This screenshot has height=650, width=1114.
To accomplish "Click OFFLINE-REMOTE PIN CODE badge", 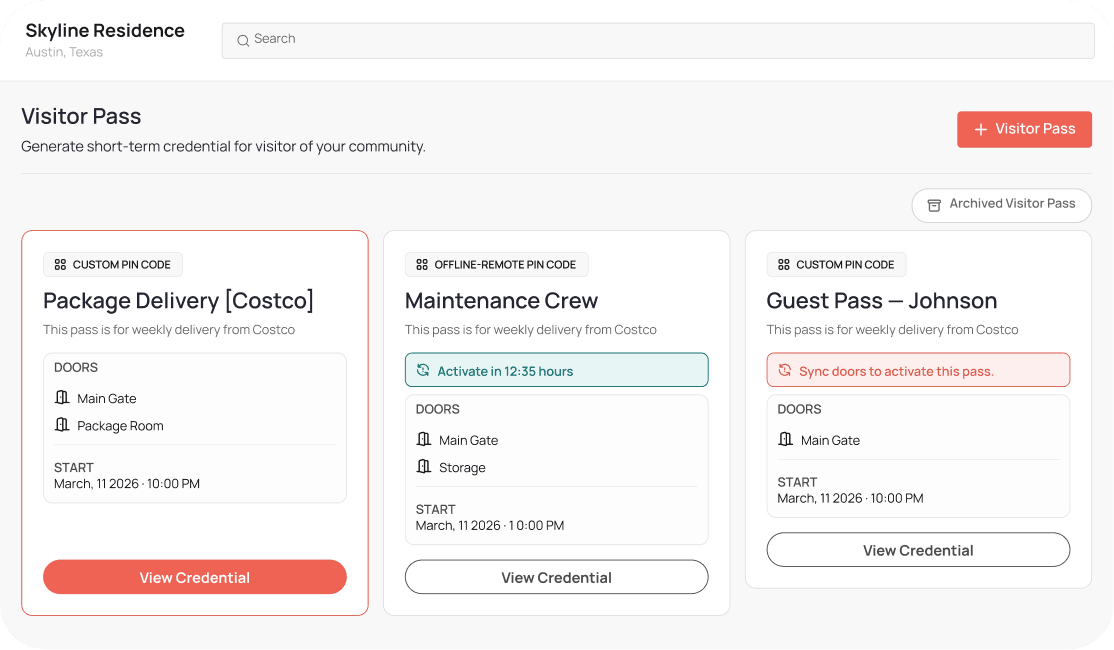I will point(497,264).
